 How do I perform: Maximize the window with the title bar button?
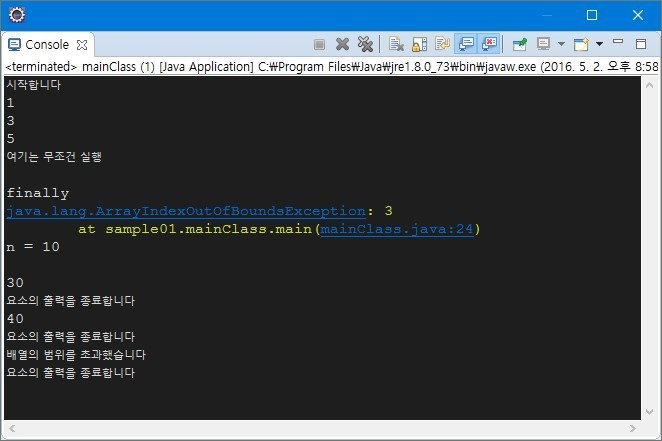[592, 15]
